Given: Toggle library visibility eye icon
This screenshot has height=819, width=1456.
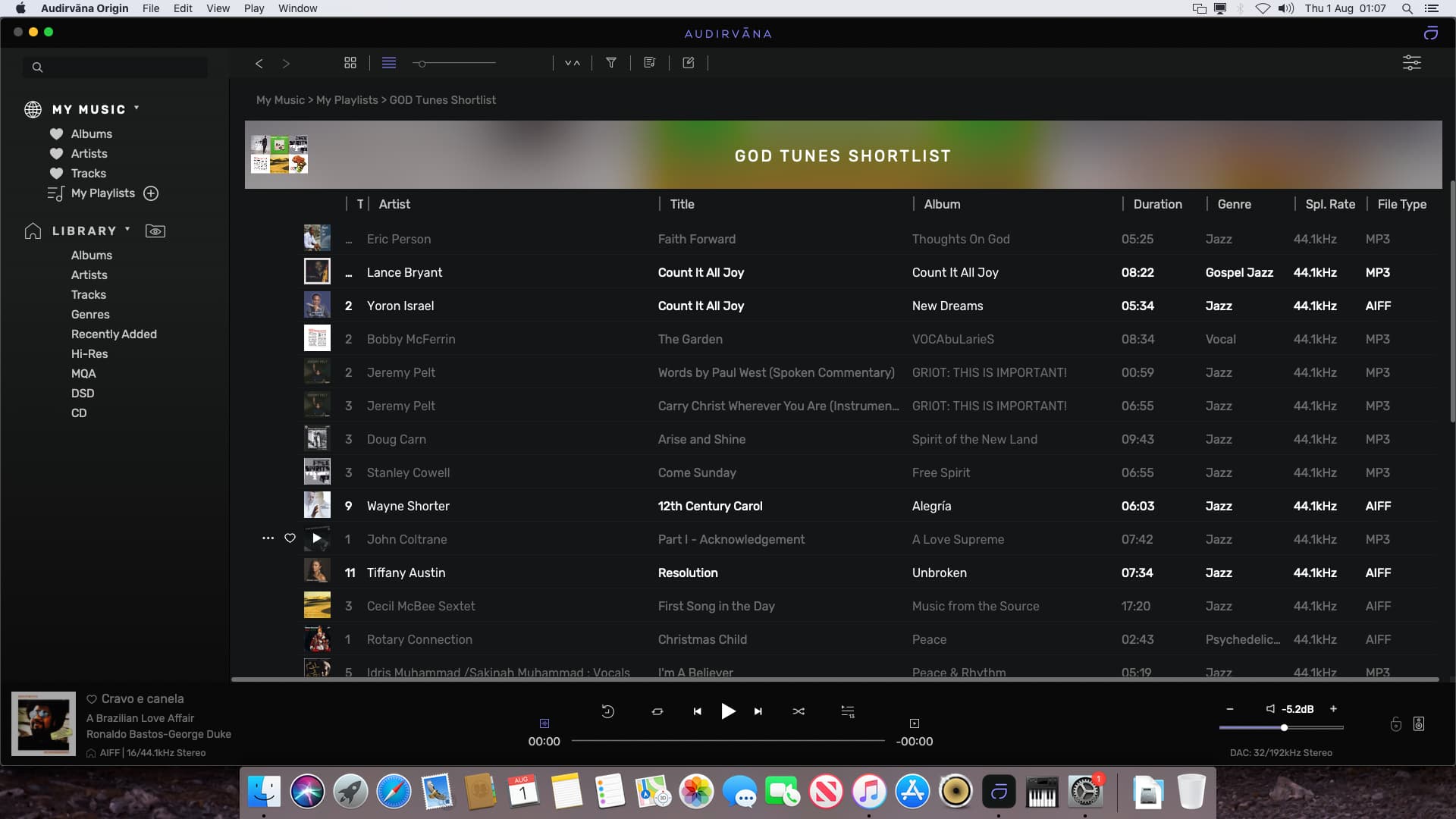Looking at the screenshot, I should (x=155, y=231).
